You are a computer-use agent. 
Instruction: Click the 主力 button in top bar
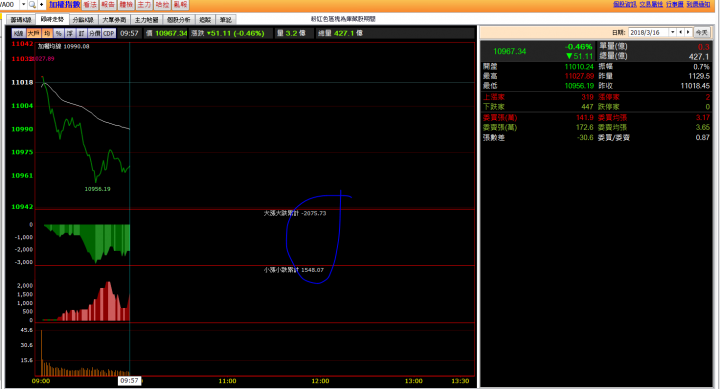point(144,5)
